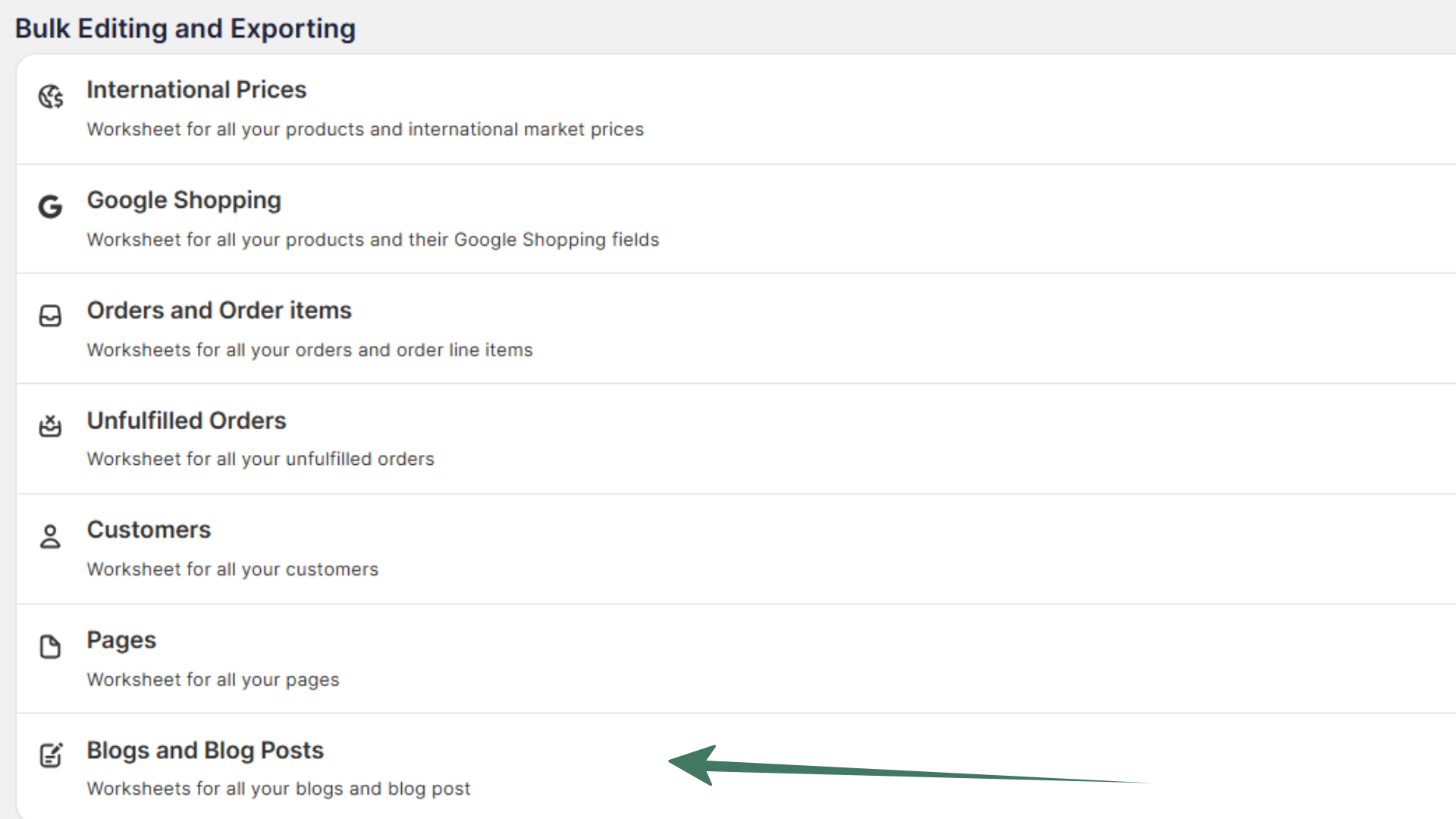Click the Customers person icon
This screenshot has height=819, width=1456.
click(51, 536)
